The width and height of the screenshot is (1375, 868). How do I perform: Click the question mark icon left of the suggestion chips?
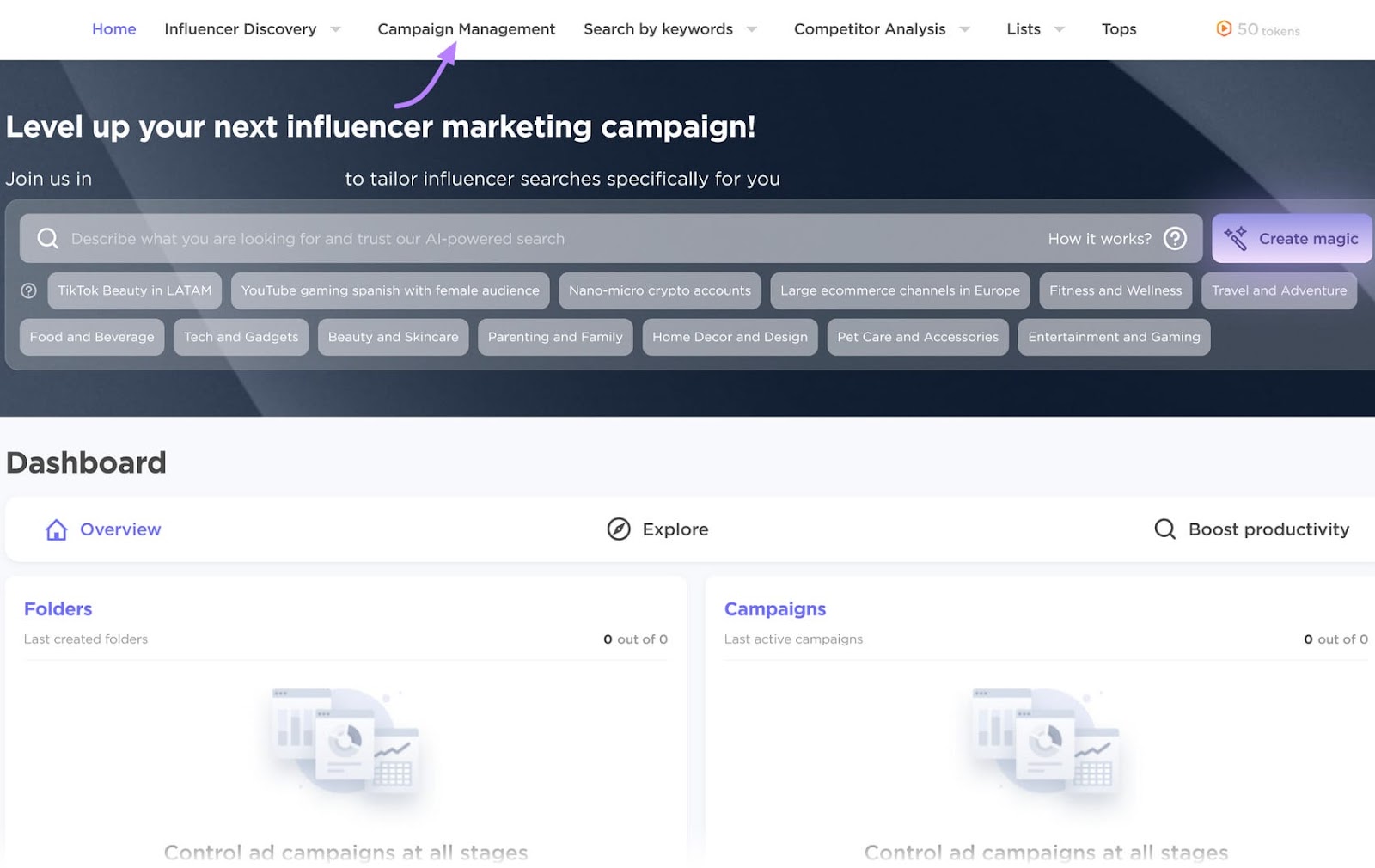(x=28, y=290)
